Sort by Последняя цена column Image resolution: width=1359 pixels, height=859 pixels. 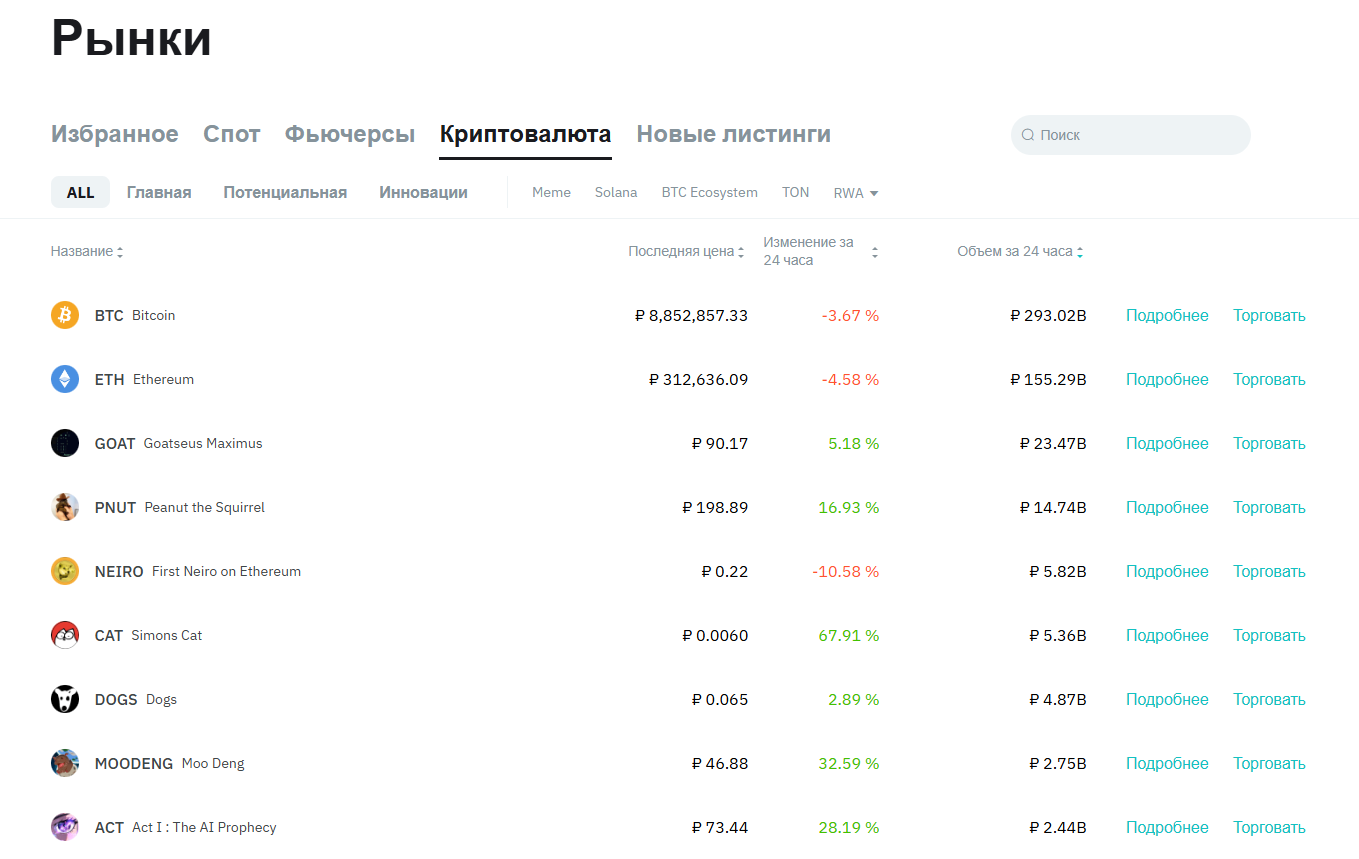pos(686,252)
